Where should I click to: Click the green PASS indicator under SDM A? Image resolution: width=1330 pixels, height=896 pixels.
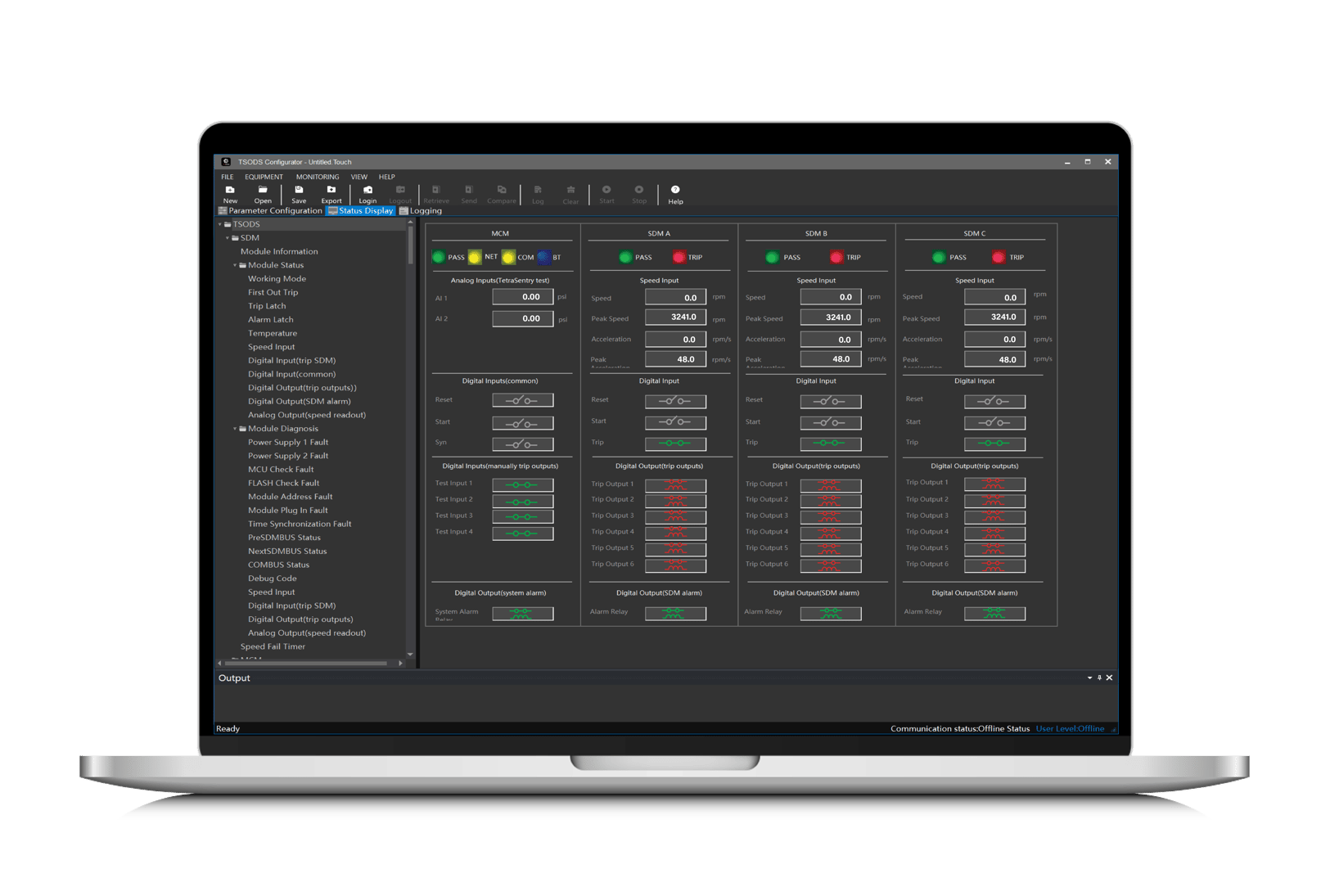pos(626,258)
